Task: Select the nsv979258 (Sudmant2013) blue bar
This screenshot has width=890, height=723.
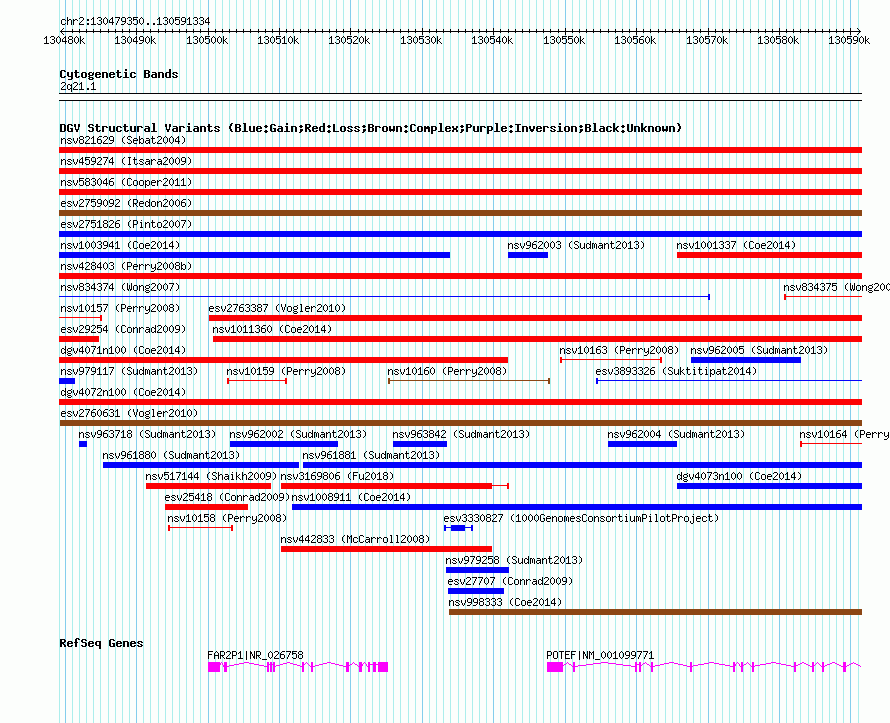Action: tap(477, 570)
